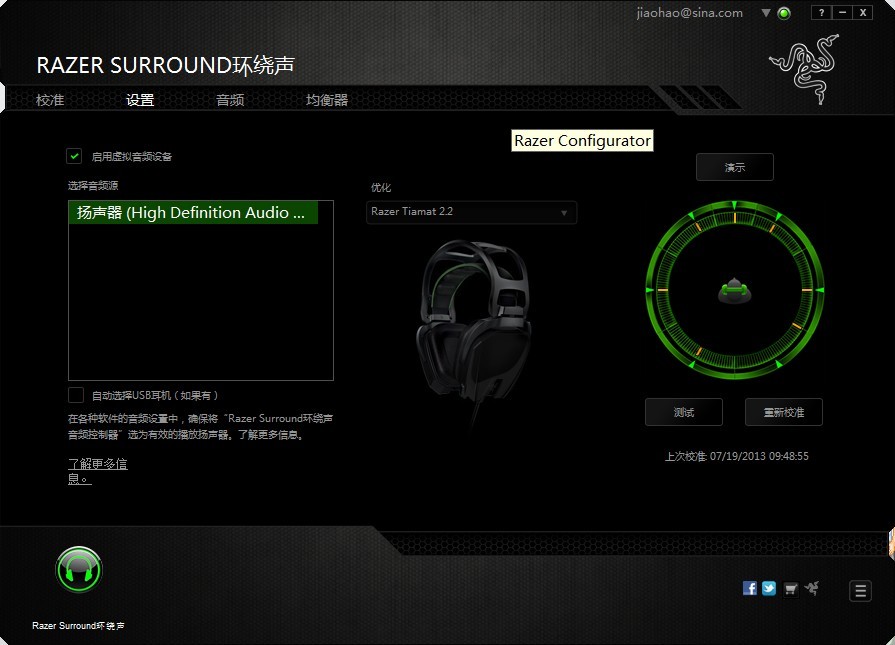The width and height of the screenshot is (895, 645).
Task: Click the Razer Tiamat headset image
Action: (x=474, y=322)
